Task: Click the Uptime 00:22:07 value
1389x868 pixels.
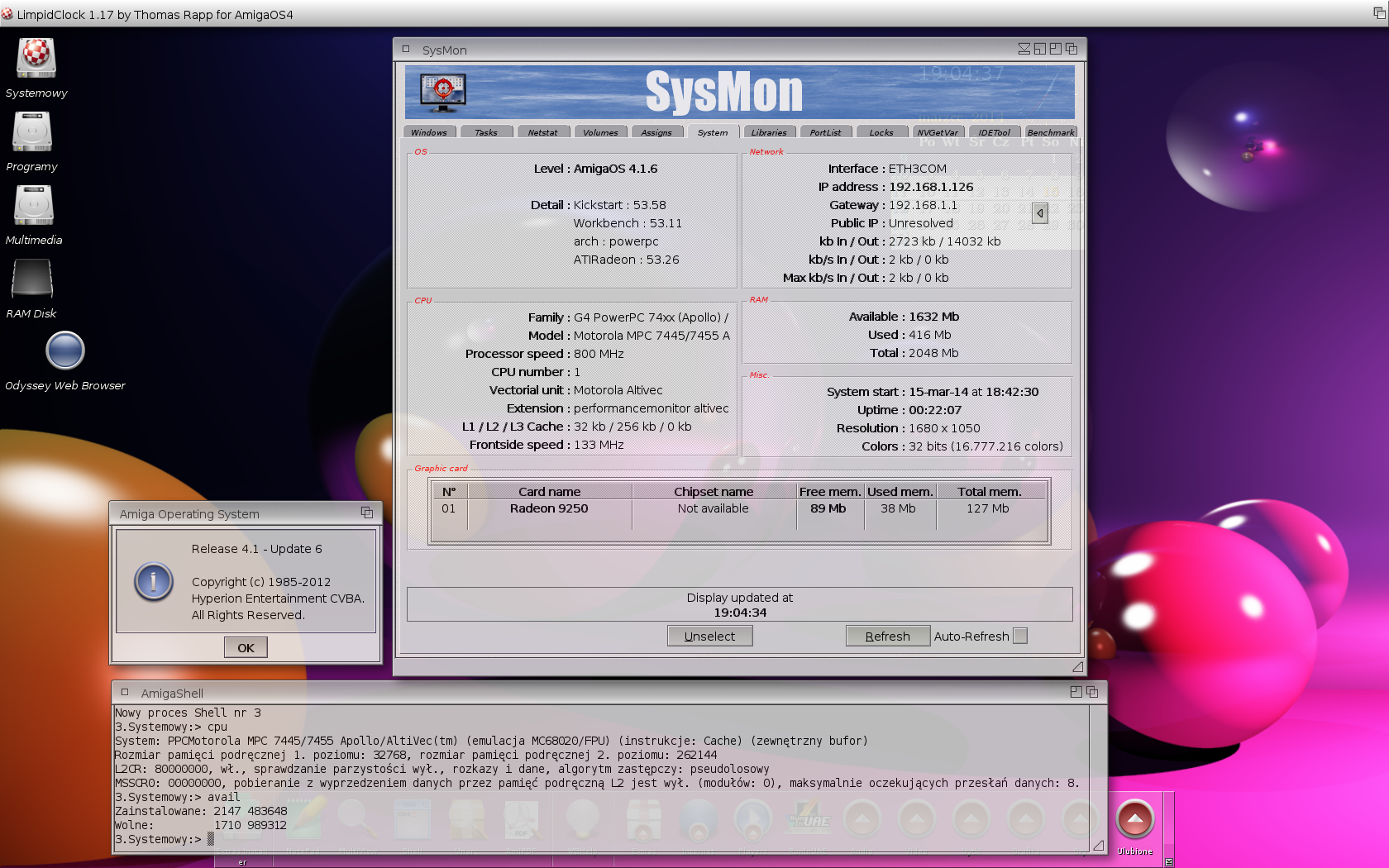Action: 935,410
